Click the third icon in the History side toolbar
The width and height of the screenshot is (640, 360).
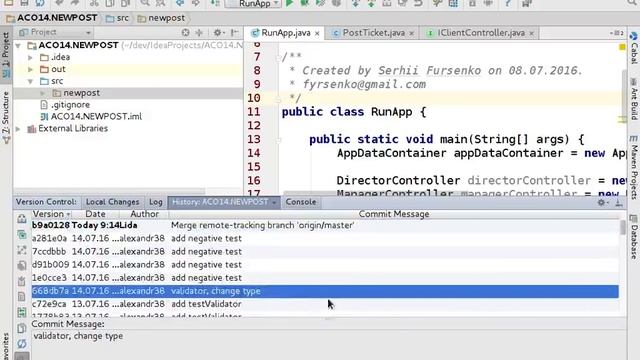pyautogui.click(x=22, y=250)
